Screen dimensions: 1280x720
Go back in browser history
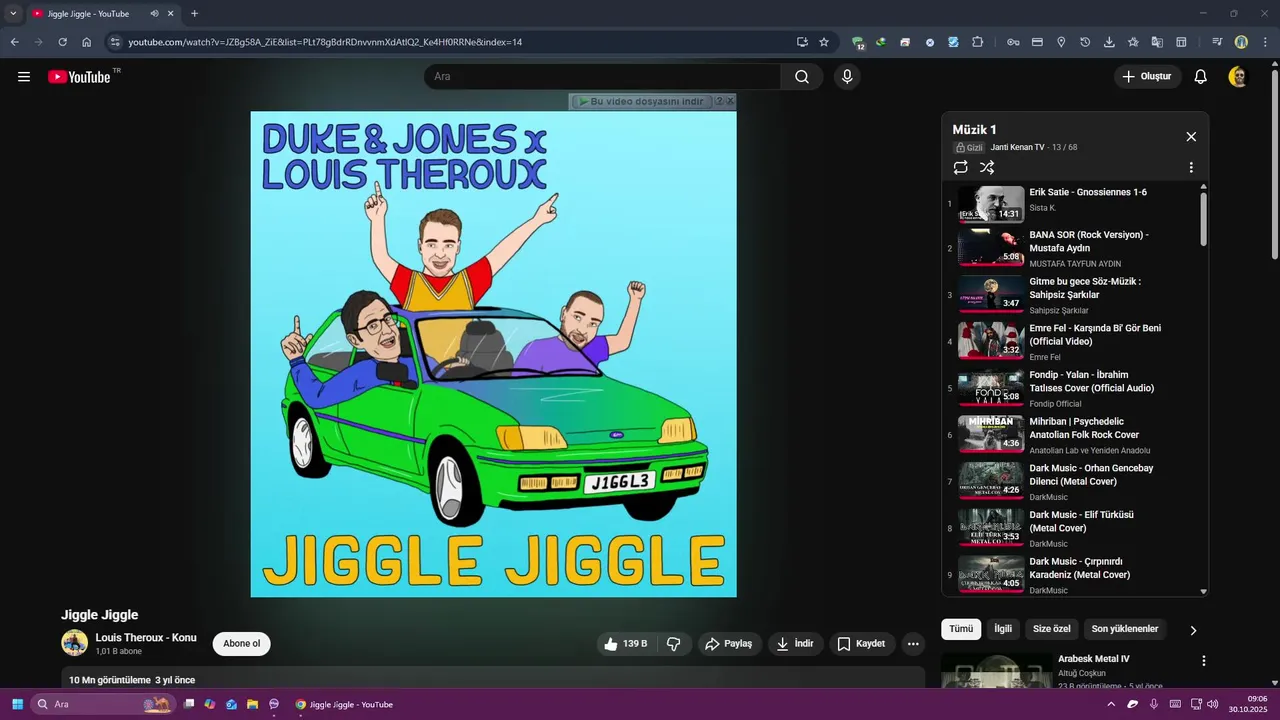[x=14, y=42]
